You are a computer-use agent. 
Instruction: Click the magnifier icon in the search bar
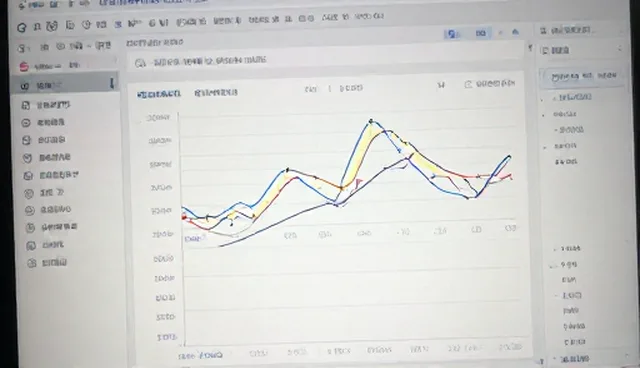(140, 63)
